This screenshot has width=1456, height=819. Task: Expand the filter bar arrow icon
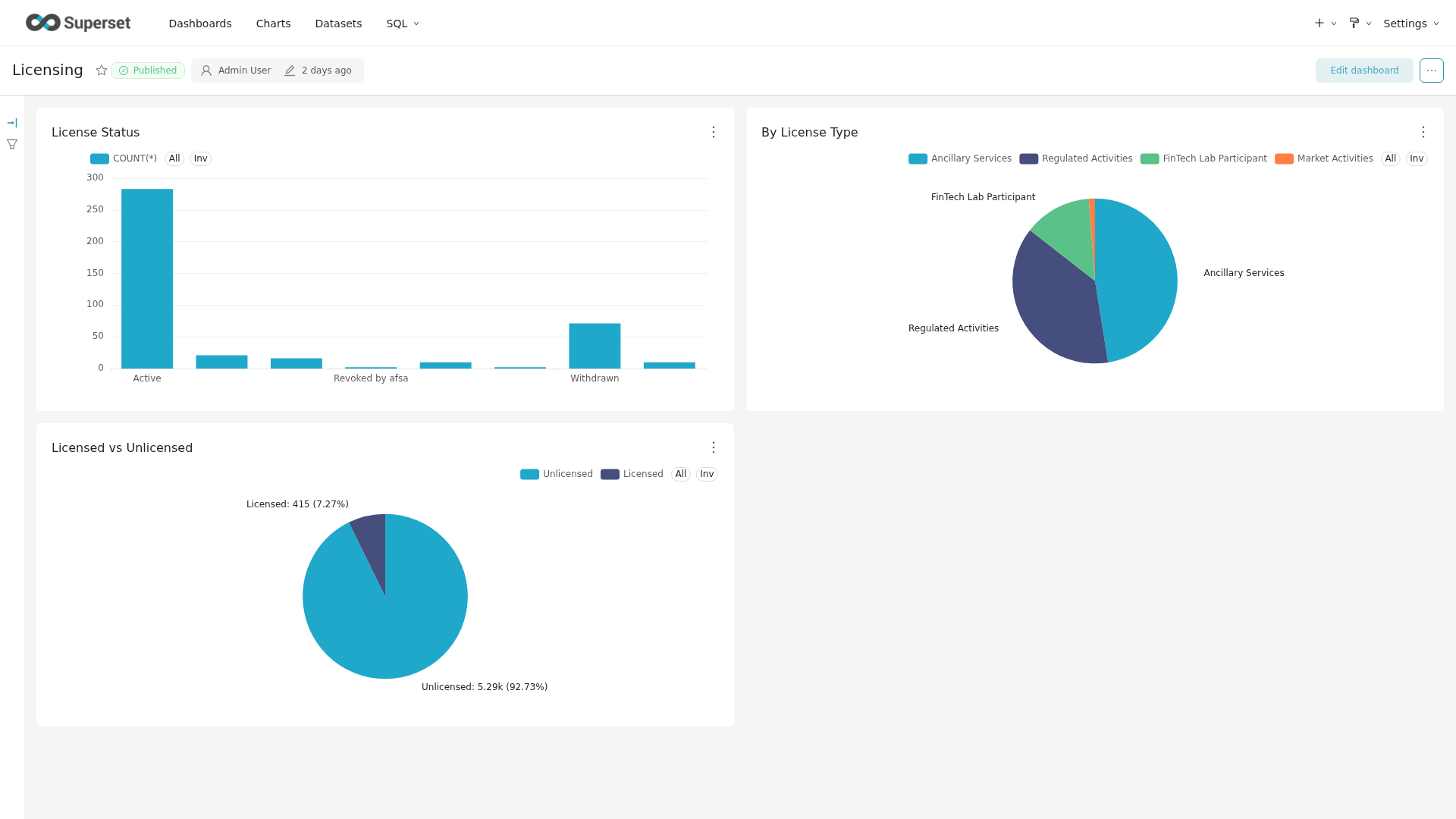coord(12,123)
